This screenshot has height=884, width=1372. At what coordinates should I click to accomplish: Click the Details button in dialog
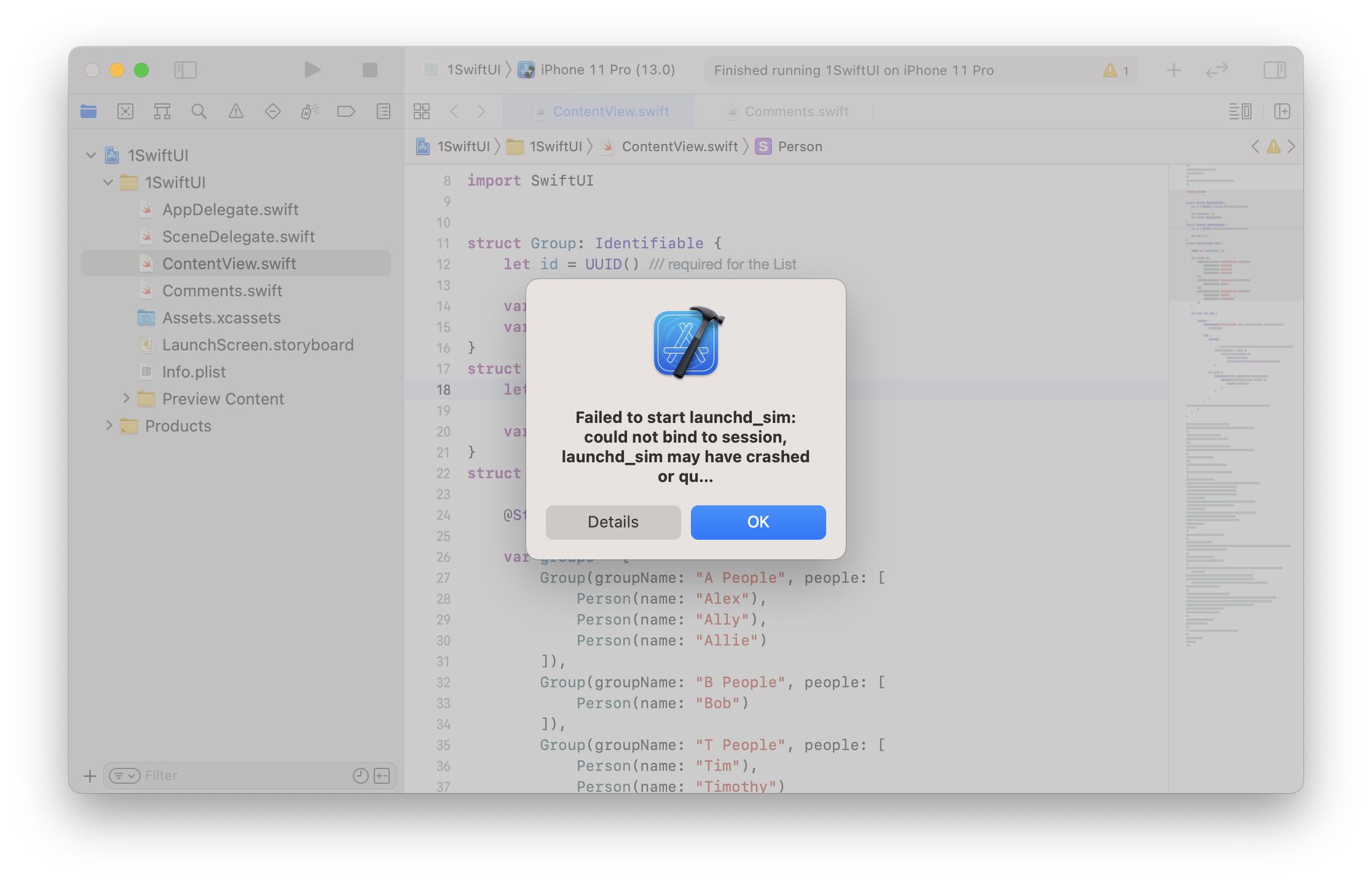[x=613, y=522]
